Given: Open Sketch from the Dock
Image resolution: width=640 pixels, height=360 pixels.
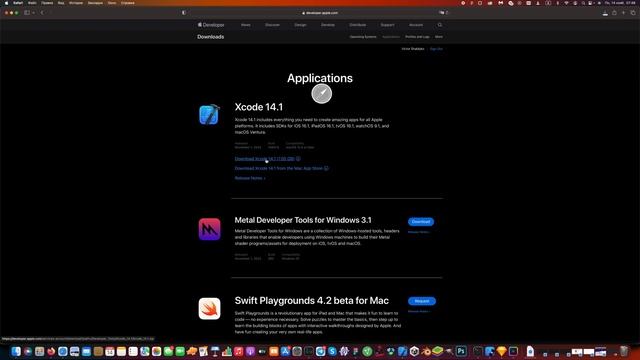Looking at the screenshot, I should tap(502, 351).
